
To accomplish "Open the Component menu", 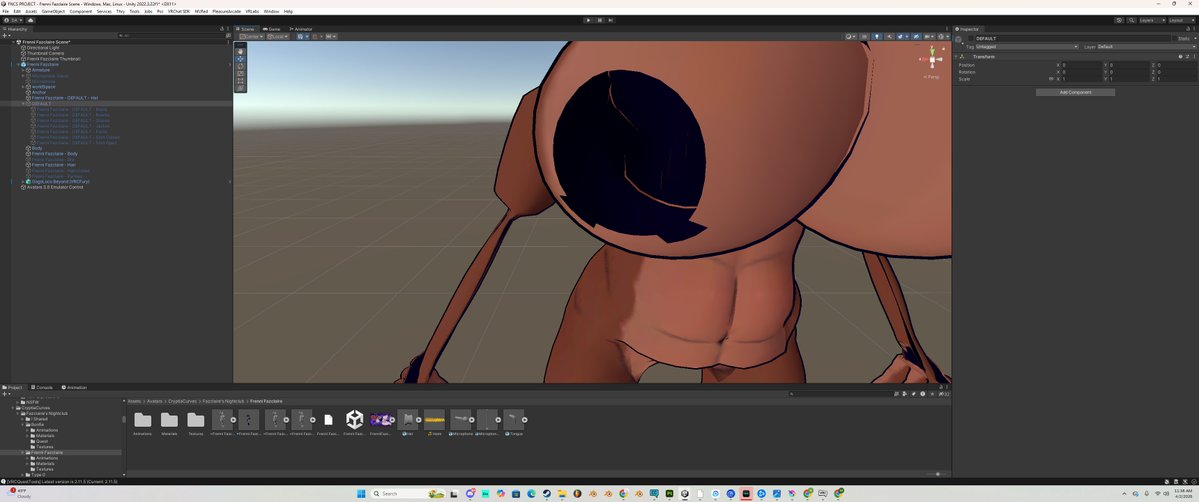I will [80, 11].
